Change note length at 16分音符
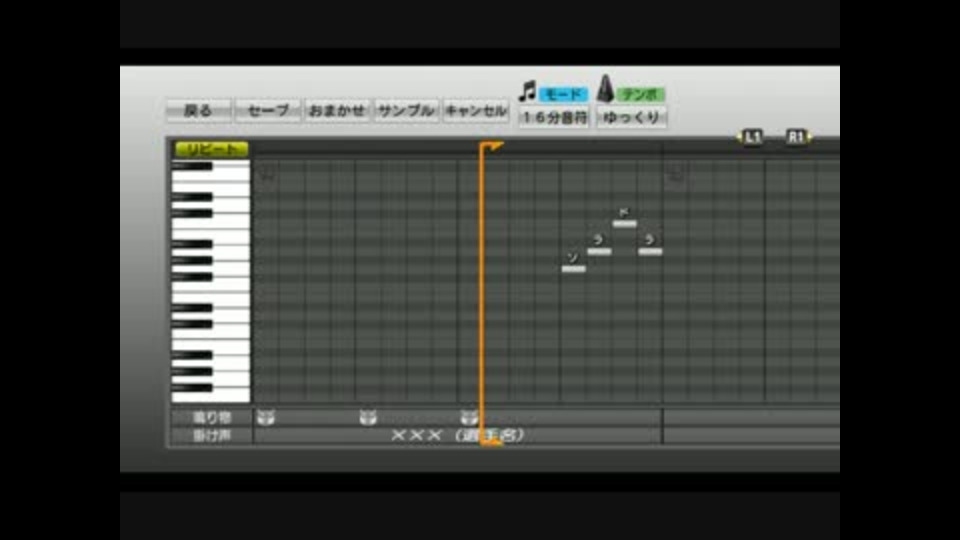The image size is (960, 540). tap(554, 117)
